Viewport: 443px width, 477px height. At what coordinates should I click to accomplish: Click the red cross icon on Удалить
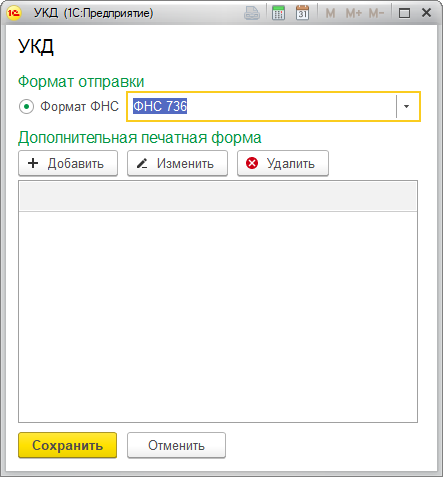point(252,163)
